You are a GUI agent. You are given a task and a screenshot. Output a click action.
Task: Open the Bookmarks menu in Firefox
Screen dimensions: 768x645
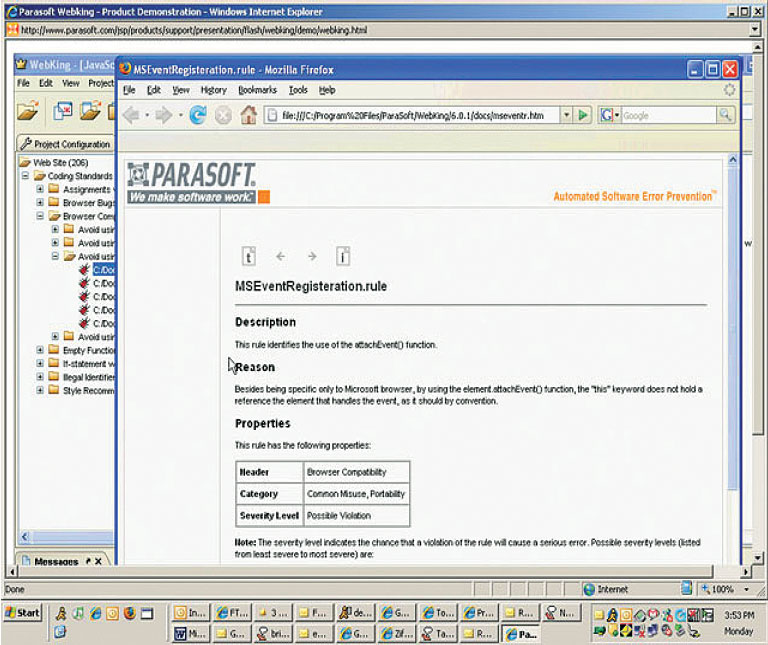pos(257,90)
